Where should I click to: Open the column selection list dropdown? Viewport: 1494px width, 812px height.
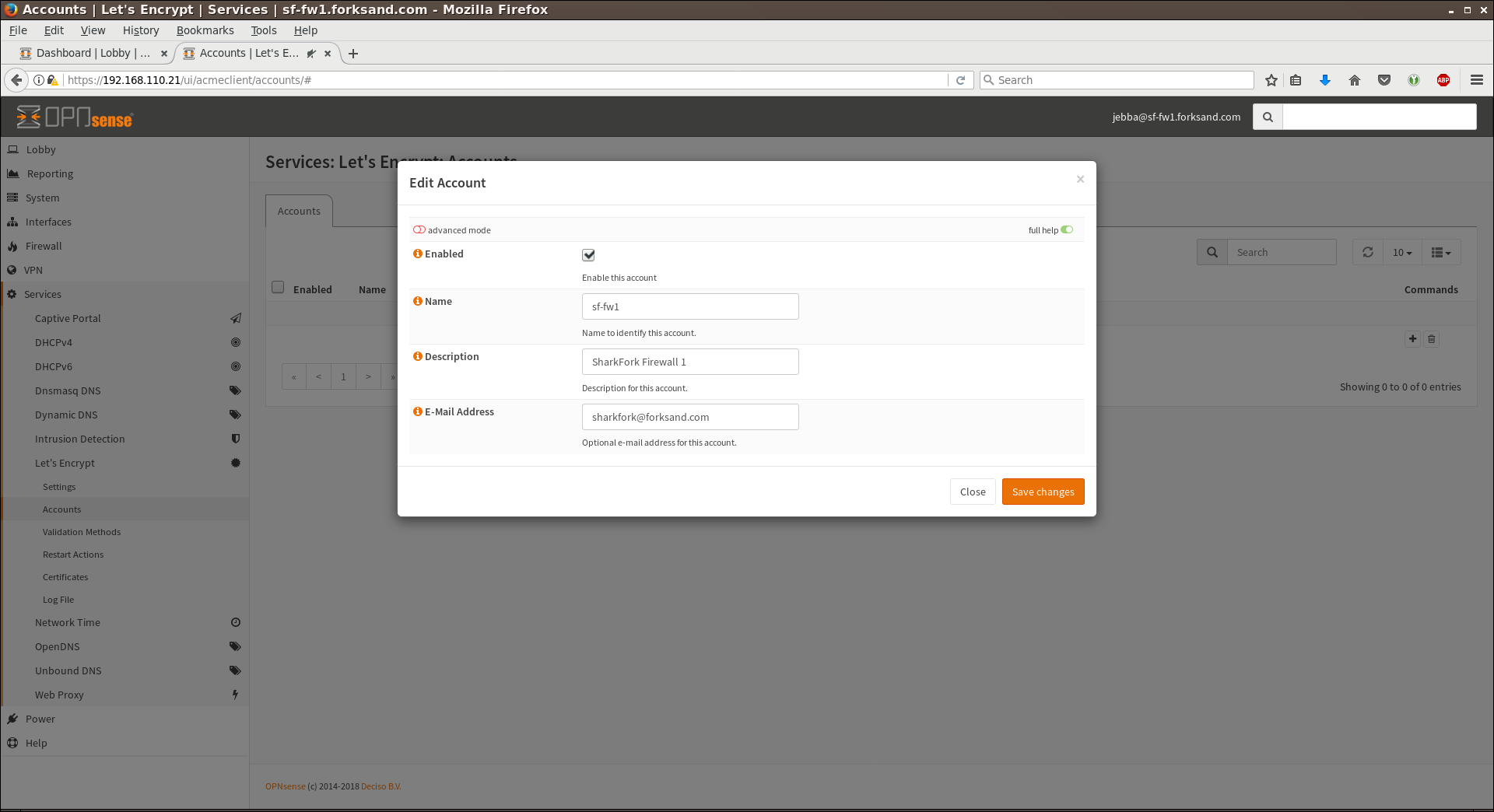[x=1441, y=252]
